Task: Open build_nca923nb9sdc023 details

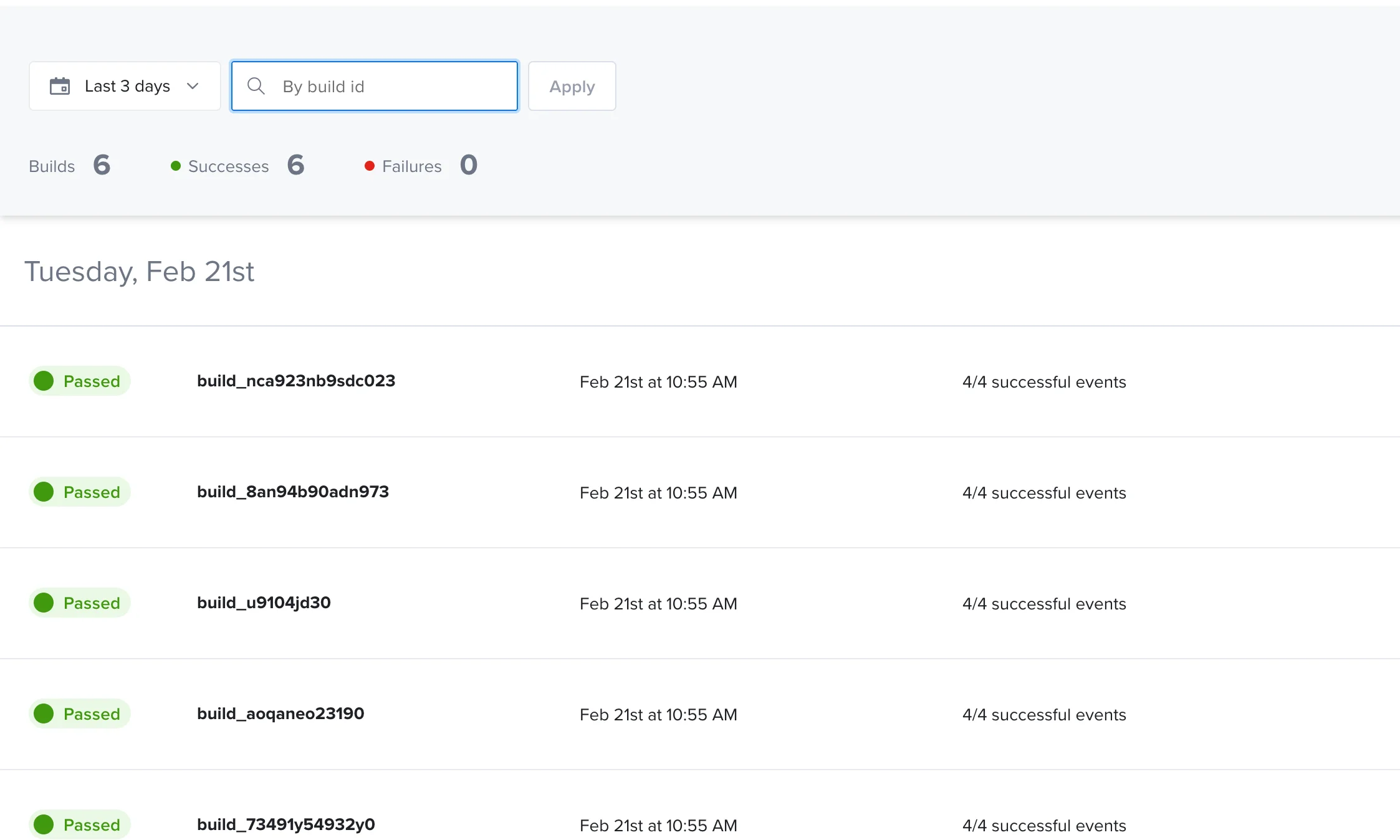Action: (x=295, y=381)
